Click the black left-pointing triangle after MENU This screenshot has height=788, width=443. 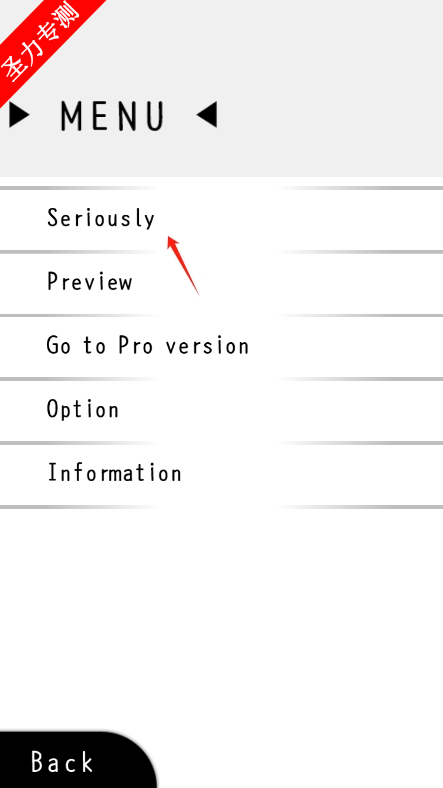click(207, 115)
